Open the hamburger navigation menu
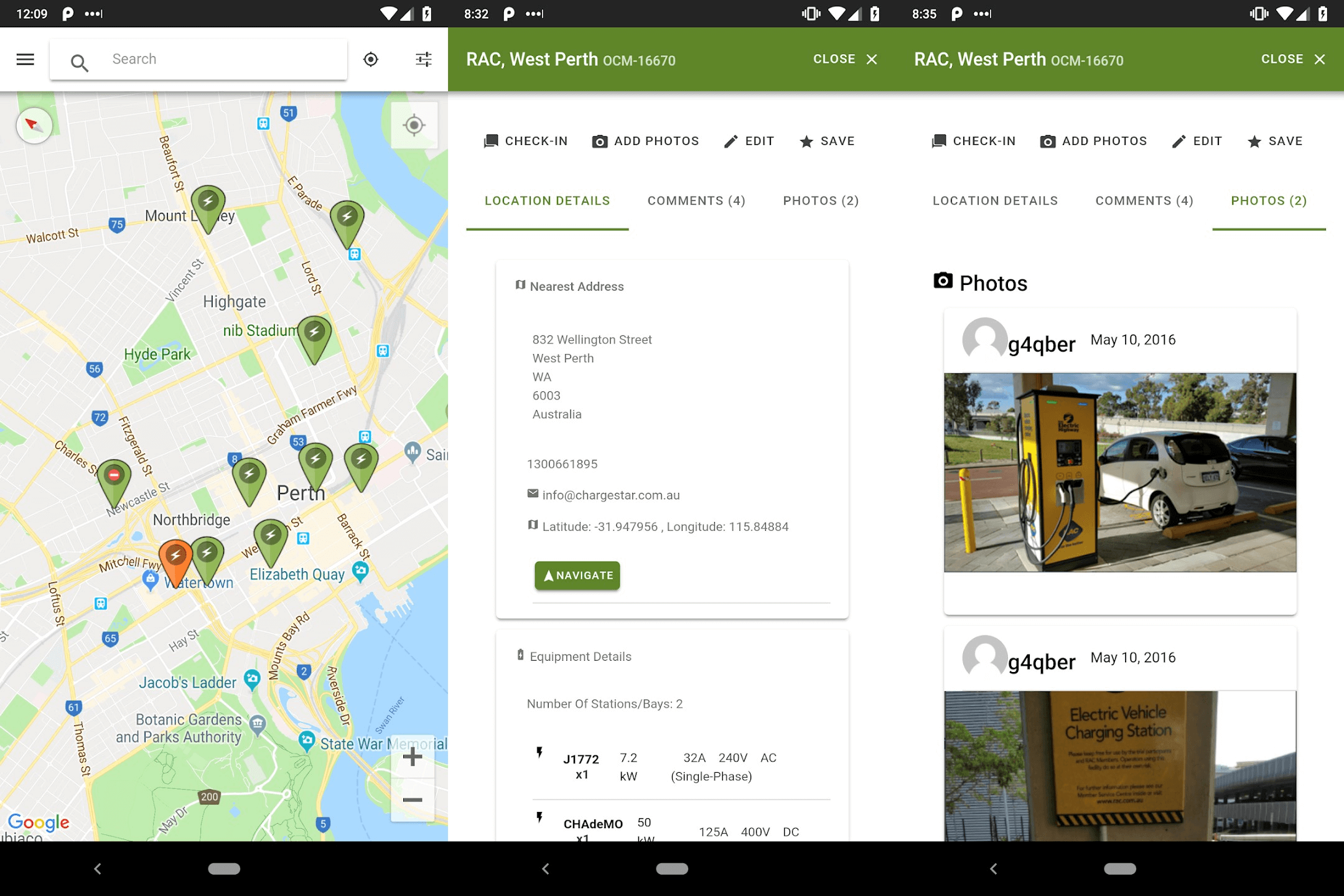 pos(25,58)
